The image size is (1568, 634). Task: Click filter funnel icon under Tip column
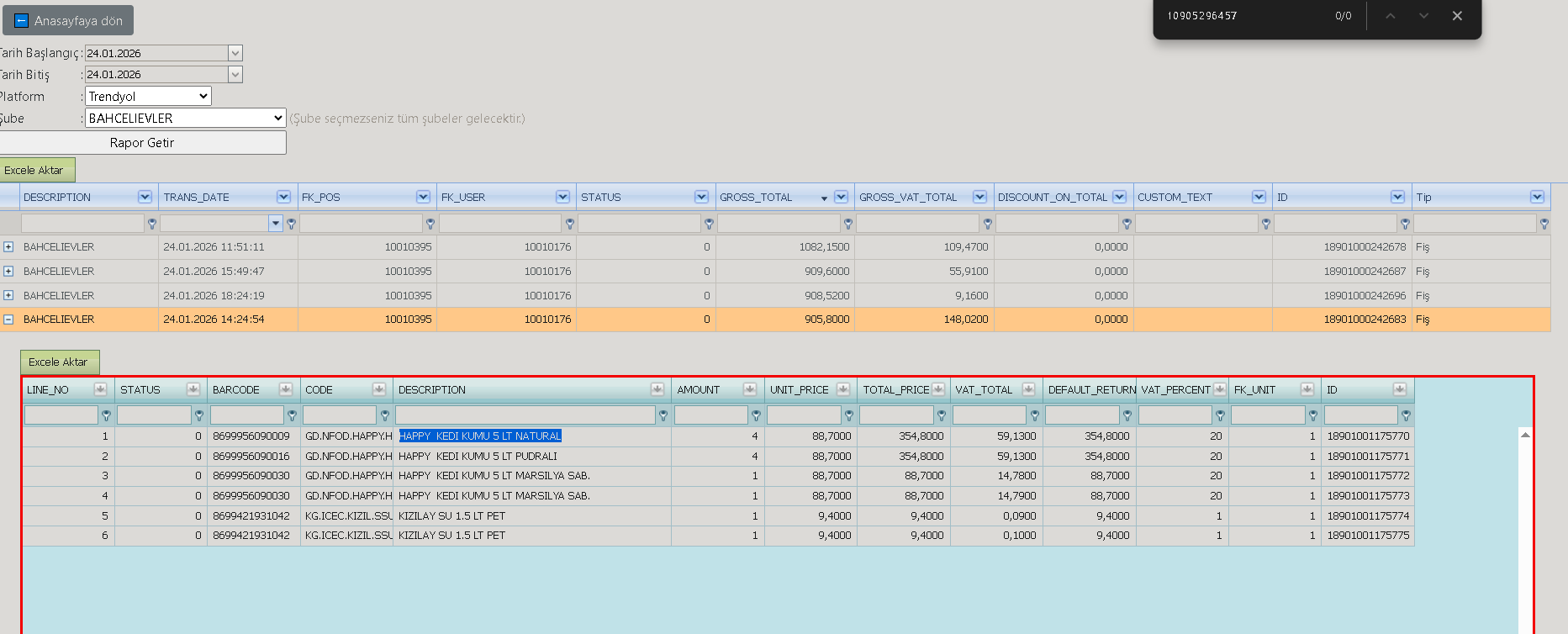(x=1544, y=224)
